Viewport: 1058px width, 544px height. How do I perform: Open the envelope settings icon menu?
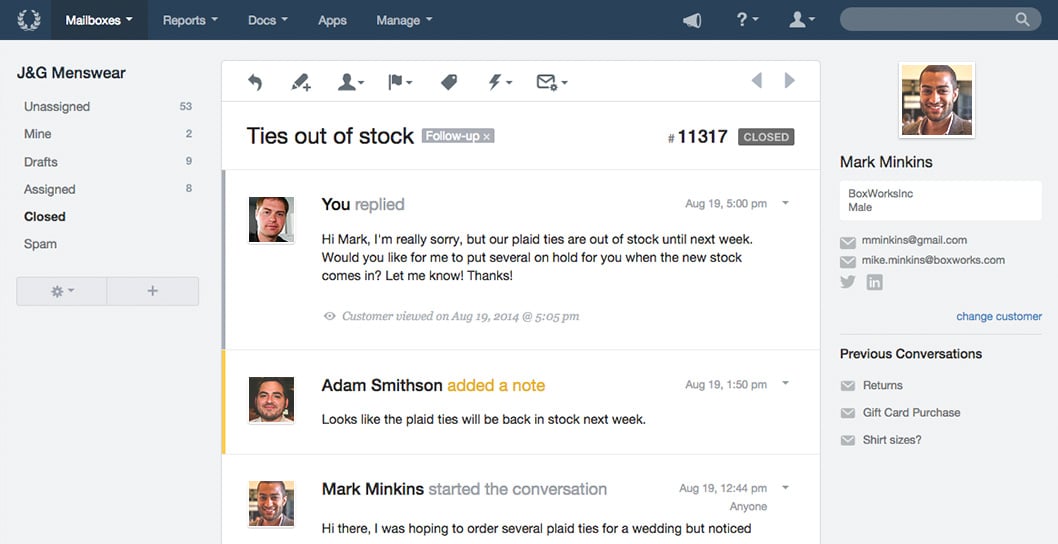coord(551,82)
